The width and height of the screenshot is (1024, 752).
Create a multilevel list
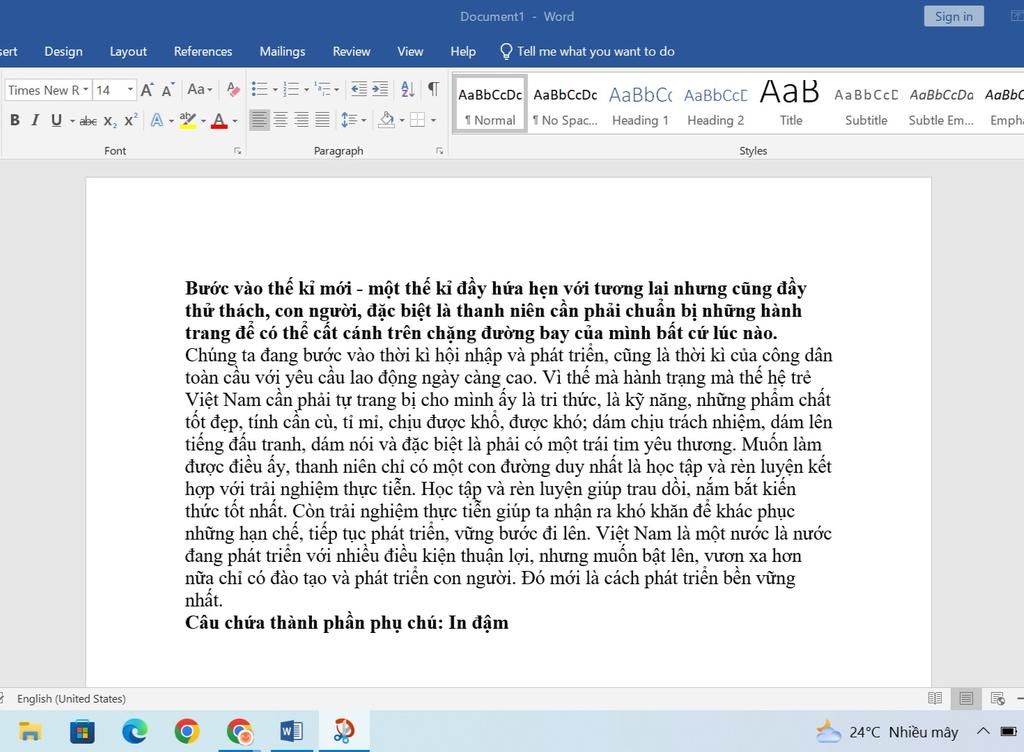(322, 89)
